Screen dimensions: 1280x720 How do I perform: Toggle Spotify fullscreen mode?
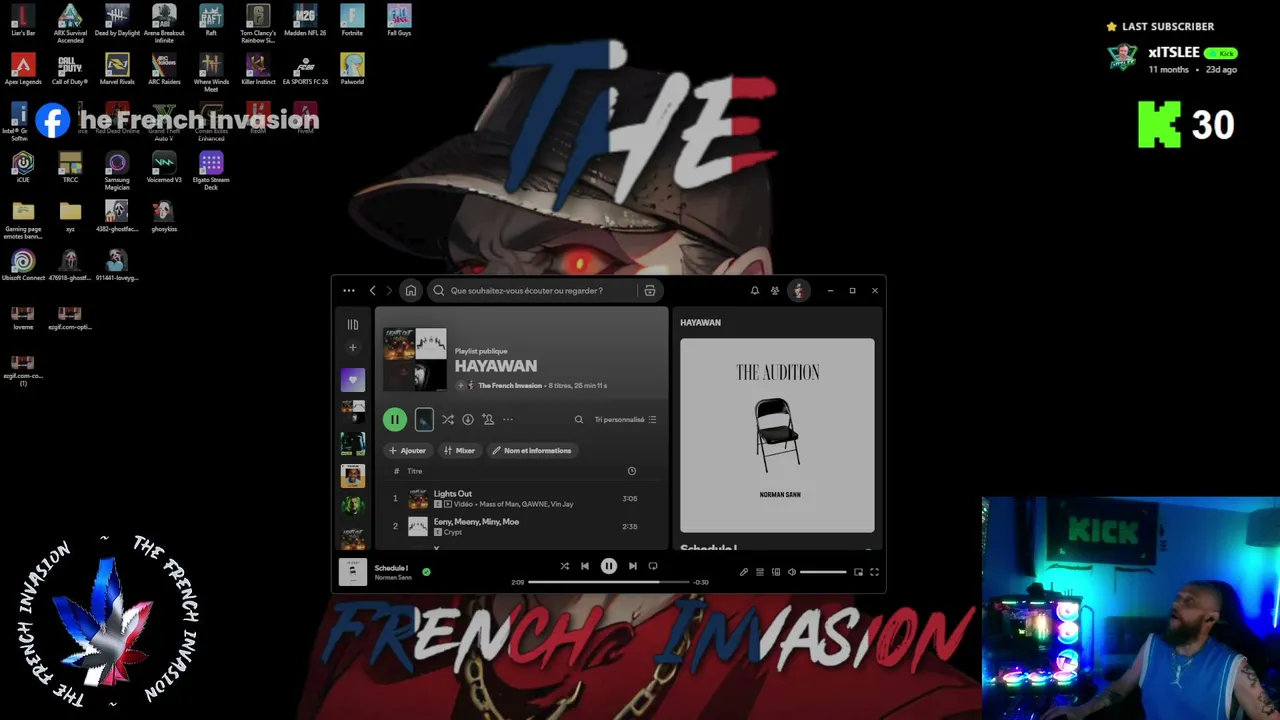tap(874, 572)
